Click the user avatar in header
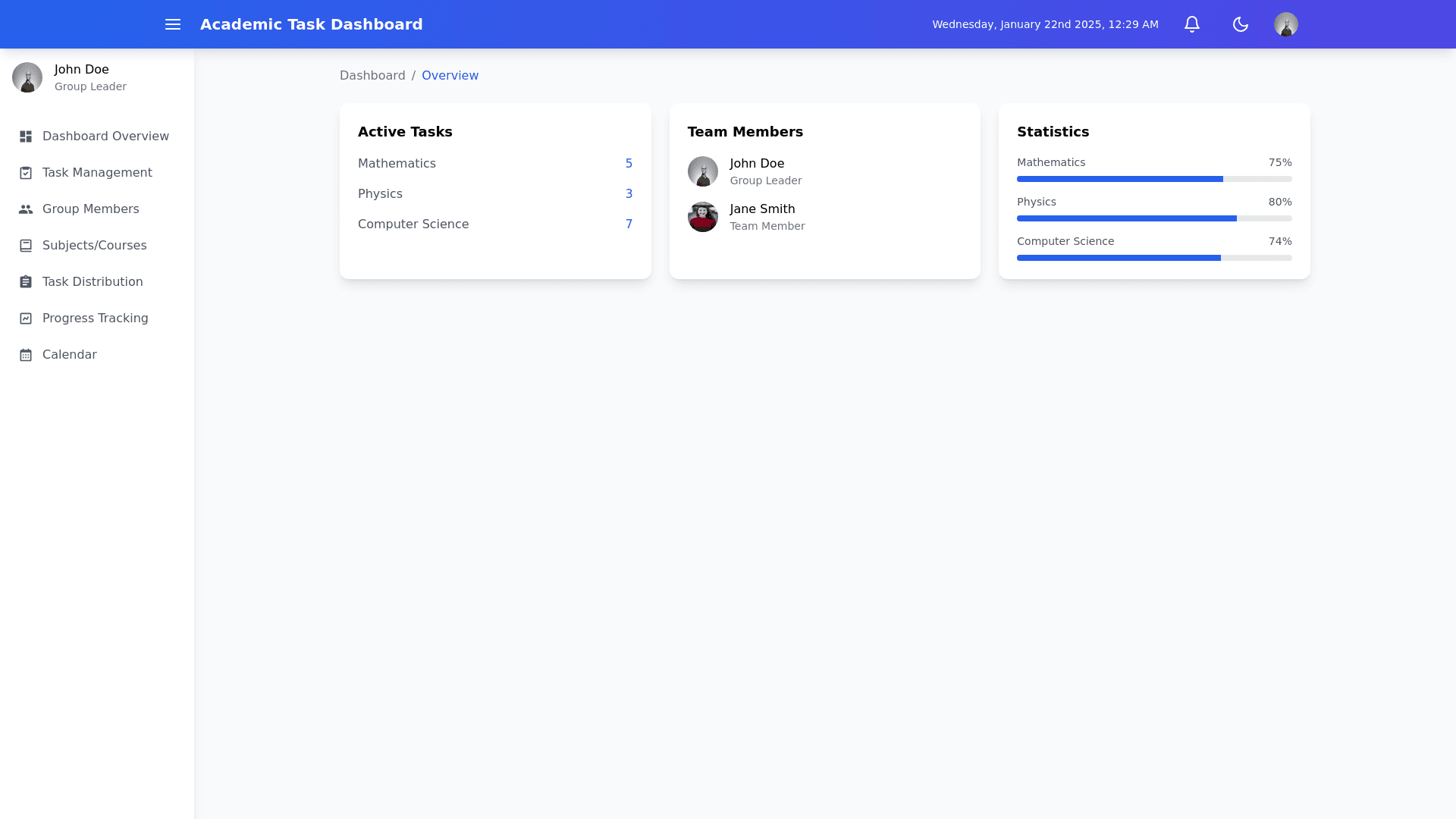This screenshot has height=819, width=1456. tap(1286, 24)
